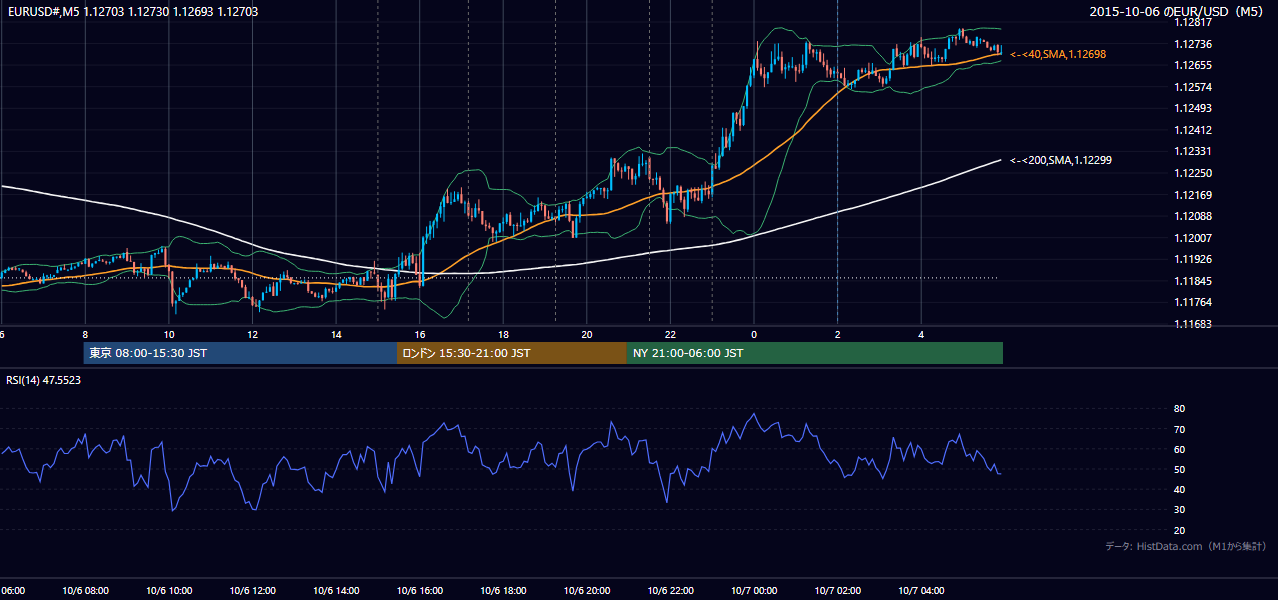
Task: Click the 1.12736 price axis label
Action: [x=1194, y=44]
